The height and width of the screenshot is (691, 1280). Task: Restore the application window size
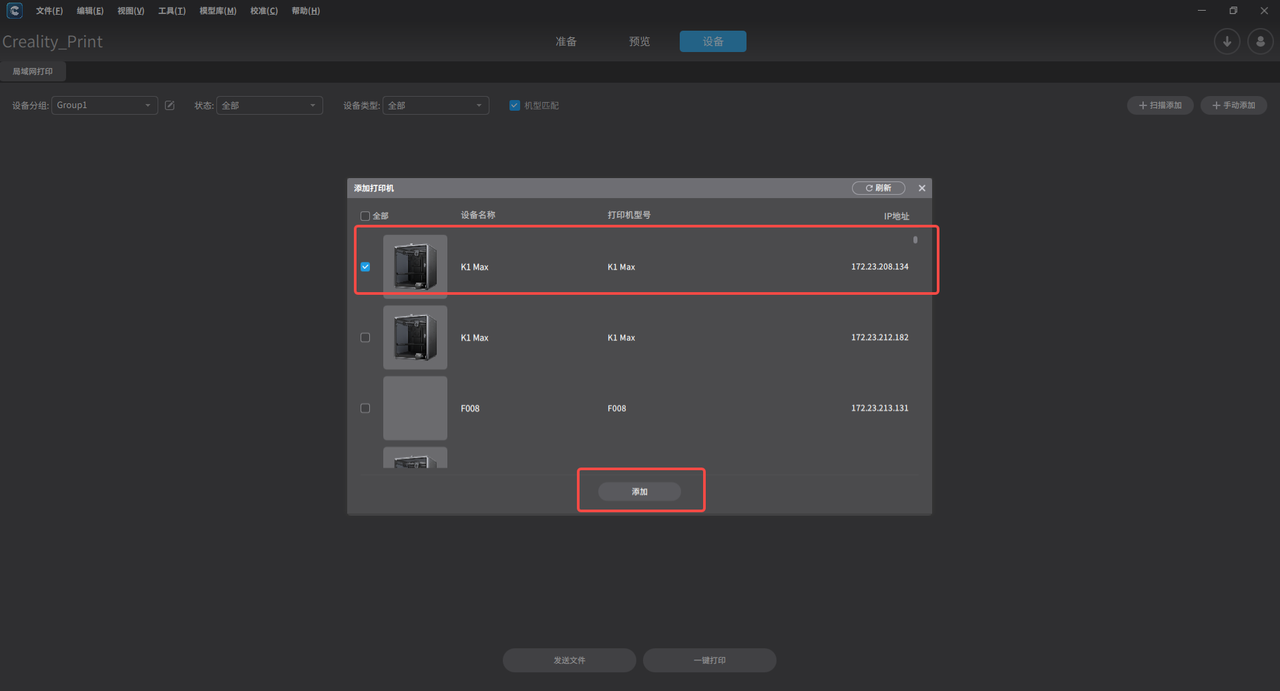(1233, 11)
